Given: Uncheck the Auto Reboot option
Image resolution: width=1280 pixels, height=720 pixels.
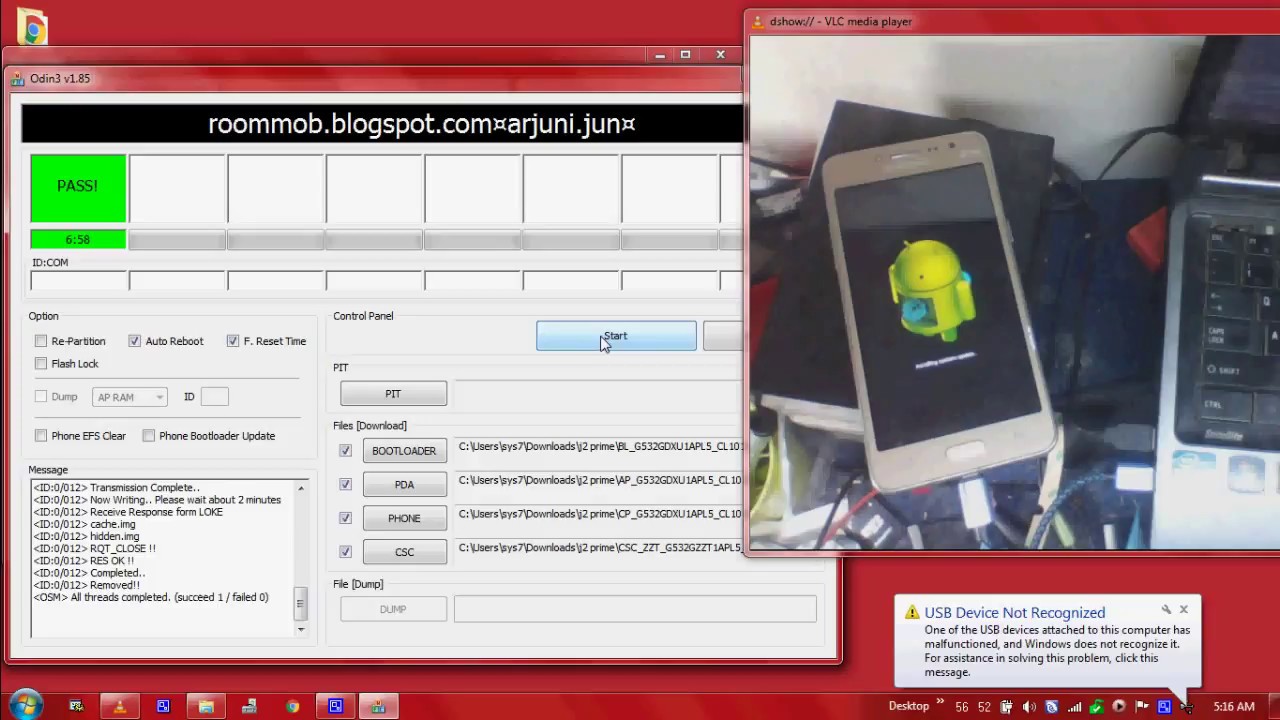Looking at the screenshot, I should point(134,341).
